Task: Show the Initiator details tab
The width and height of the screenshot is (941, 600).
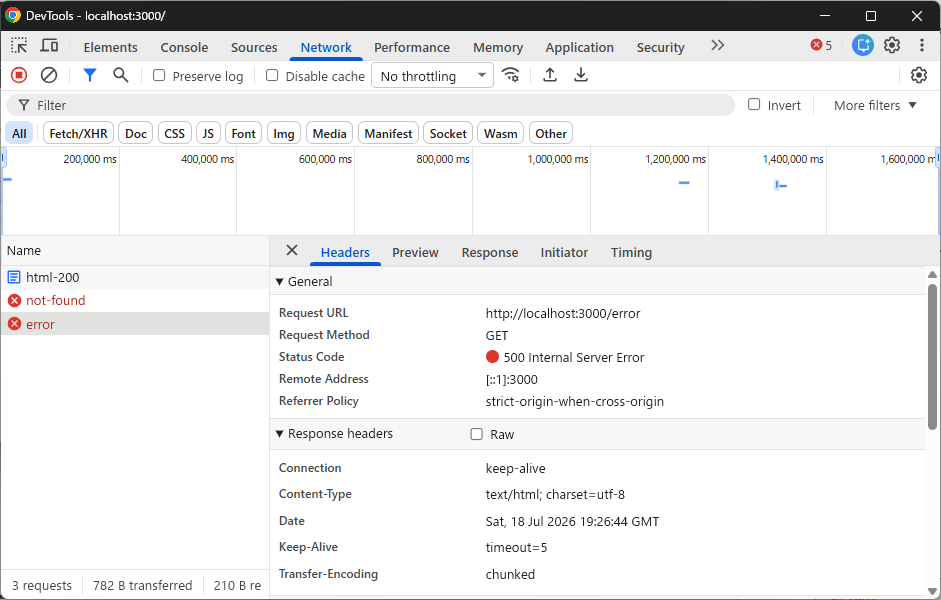Action: coord(564,253)
